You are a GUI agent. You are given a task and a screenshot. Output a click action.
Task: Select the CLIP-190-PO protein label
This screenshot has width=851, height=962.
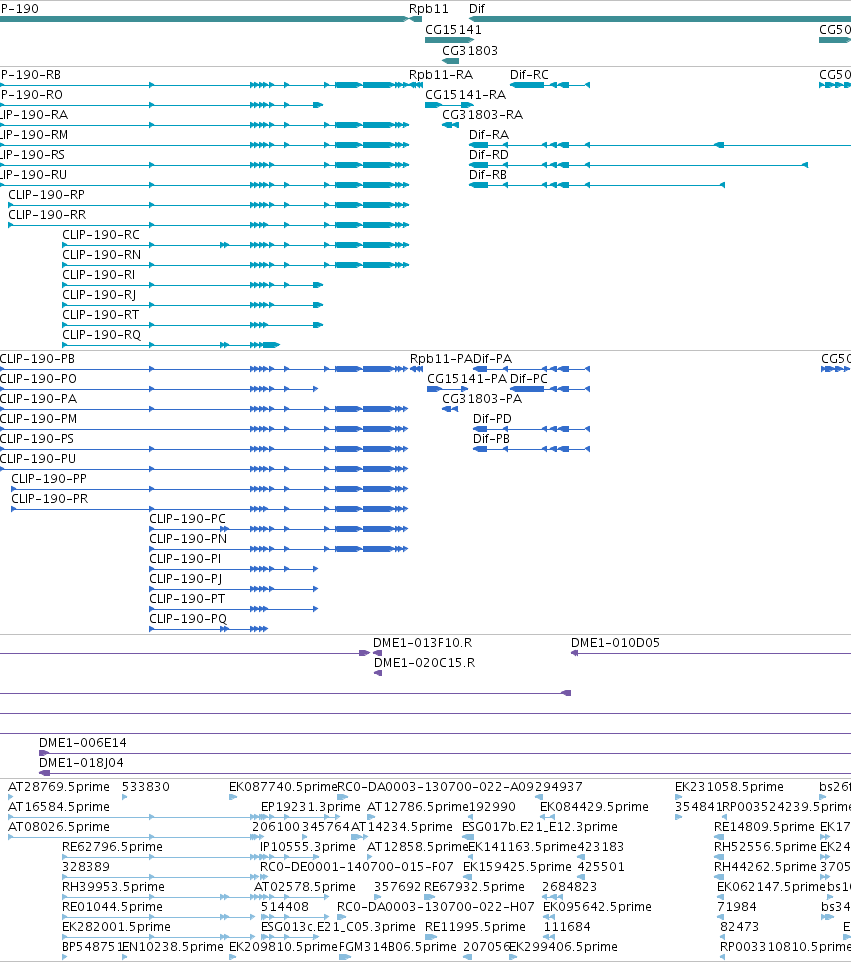tap(38, 379)
